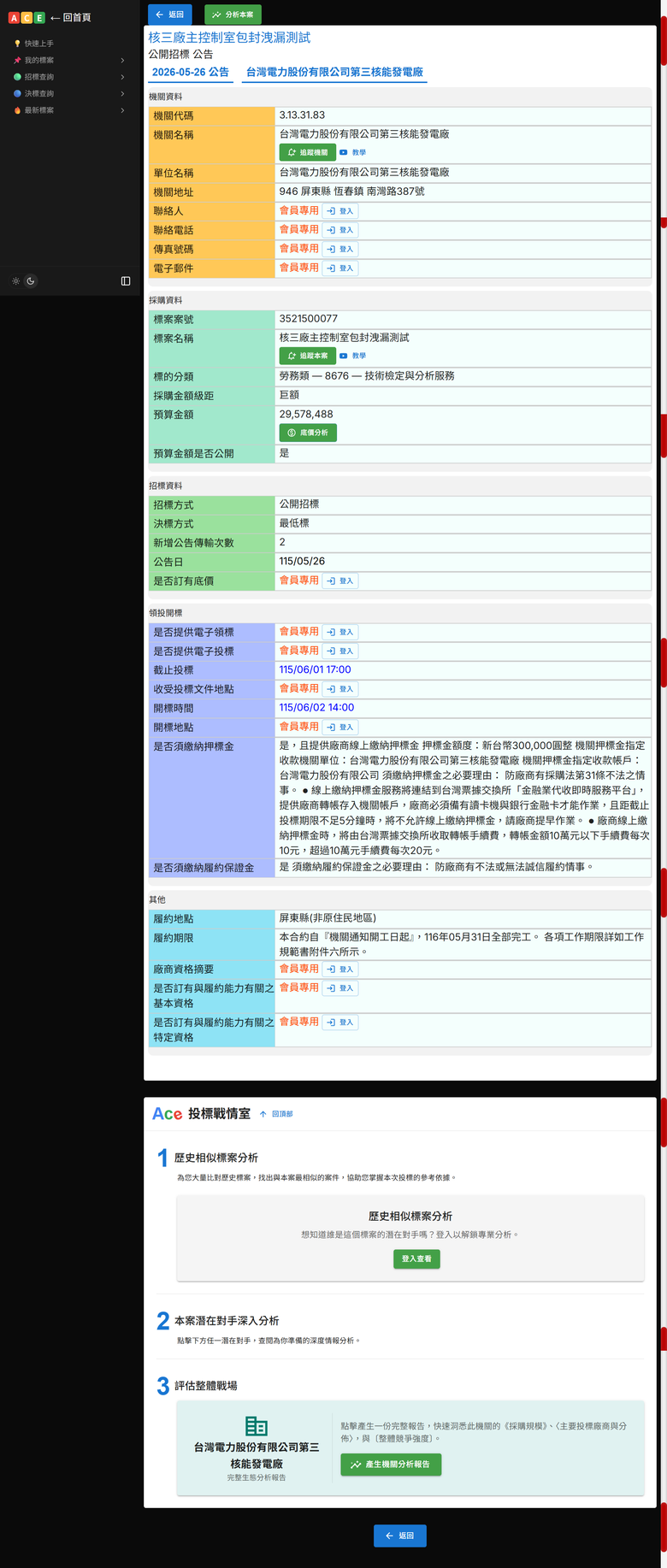Click 追蹤機關 button under 機關名稱

[x=308, y=152]
